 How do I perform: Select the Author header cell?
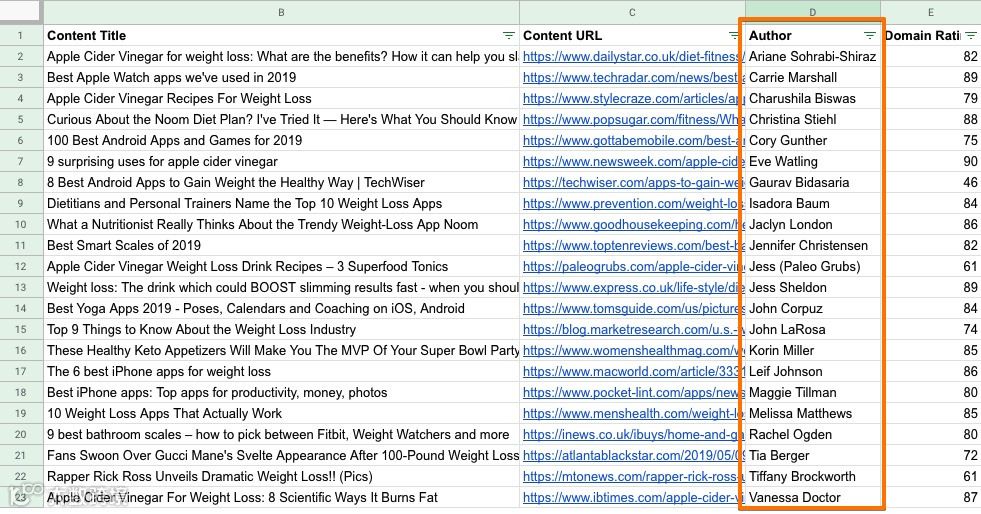coord(813,36)
